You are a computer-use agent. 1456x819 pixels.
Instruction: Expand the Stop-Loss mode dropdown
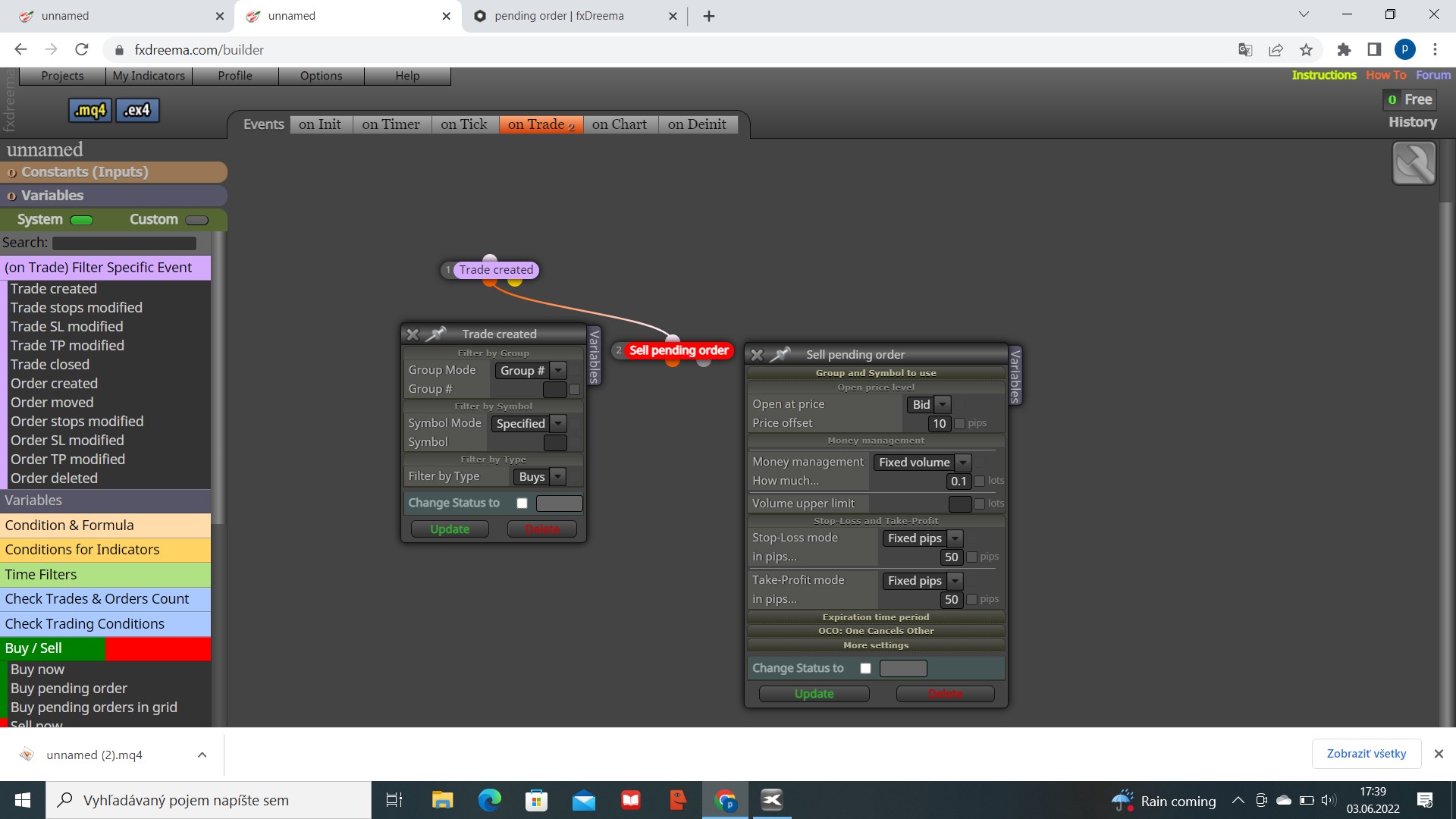coord(923,538)
